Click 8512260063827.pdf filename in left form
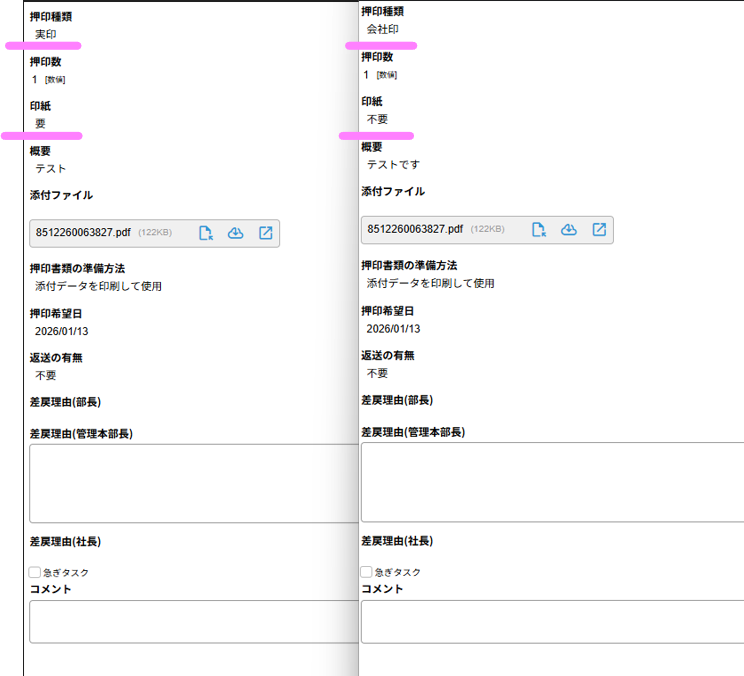This screenshot has width=744, height=676. click(x=83, y=233)
